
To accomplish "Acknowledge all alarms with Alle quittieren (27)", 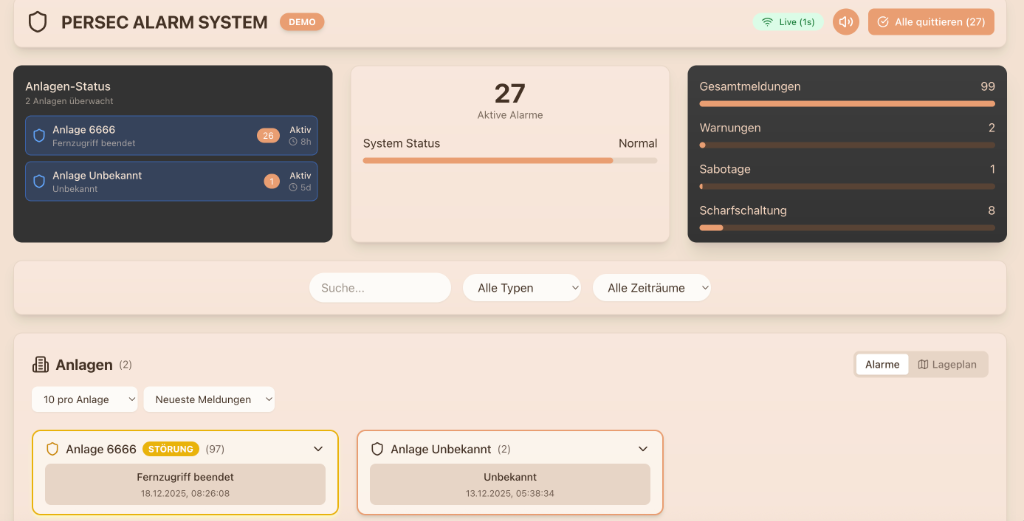I will point(931,22).
